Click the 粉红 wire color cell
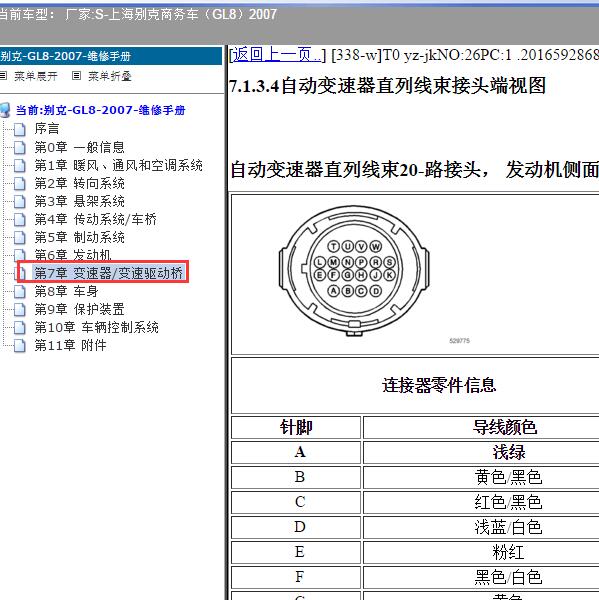 tap(508, 552)
